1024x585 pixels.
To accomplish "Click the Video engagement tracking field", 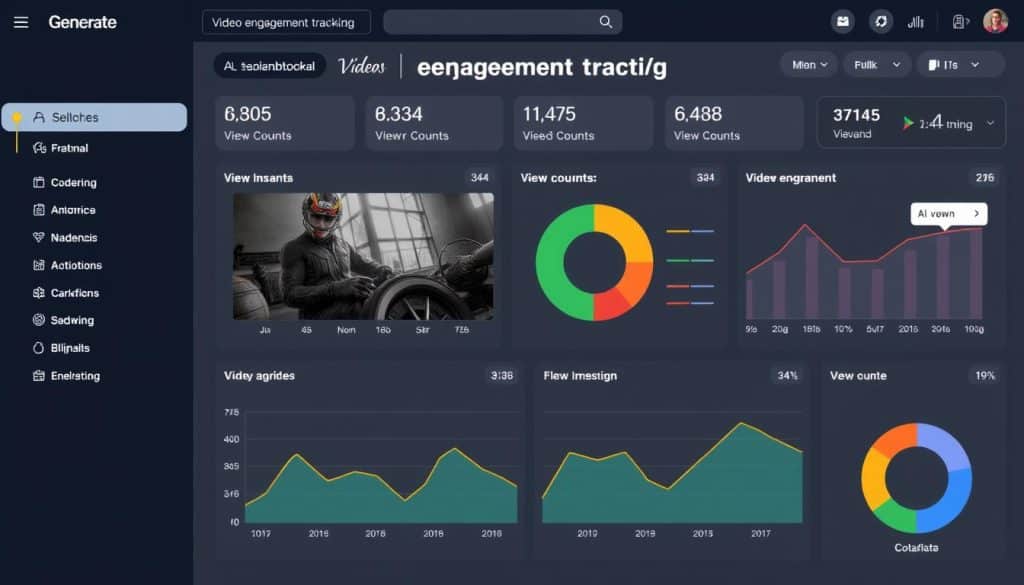I will [287, 22].
